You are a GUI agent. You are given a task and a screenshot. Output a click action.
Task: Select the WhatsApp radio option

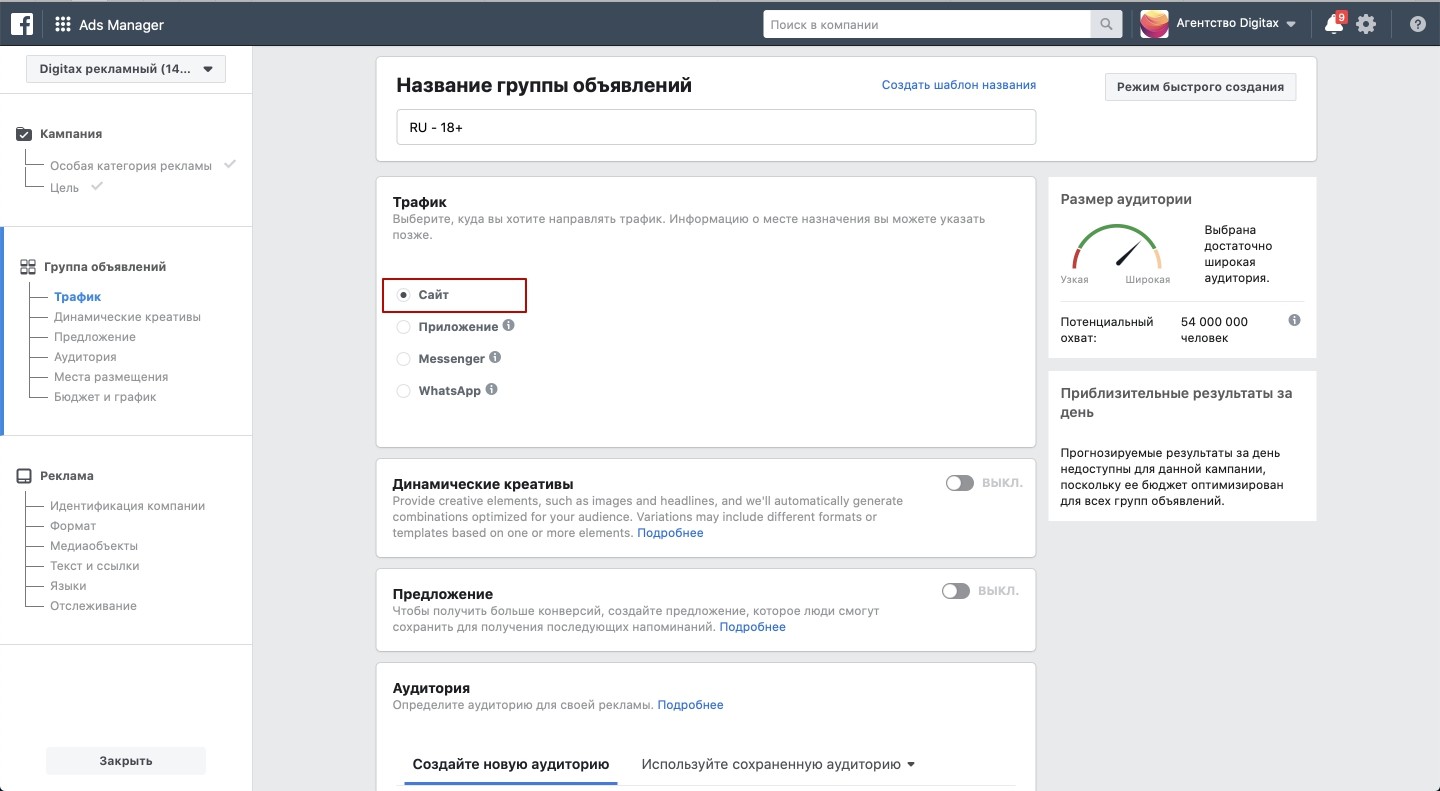pos(404,391)
